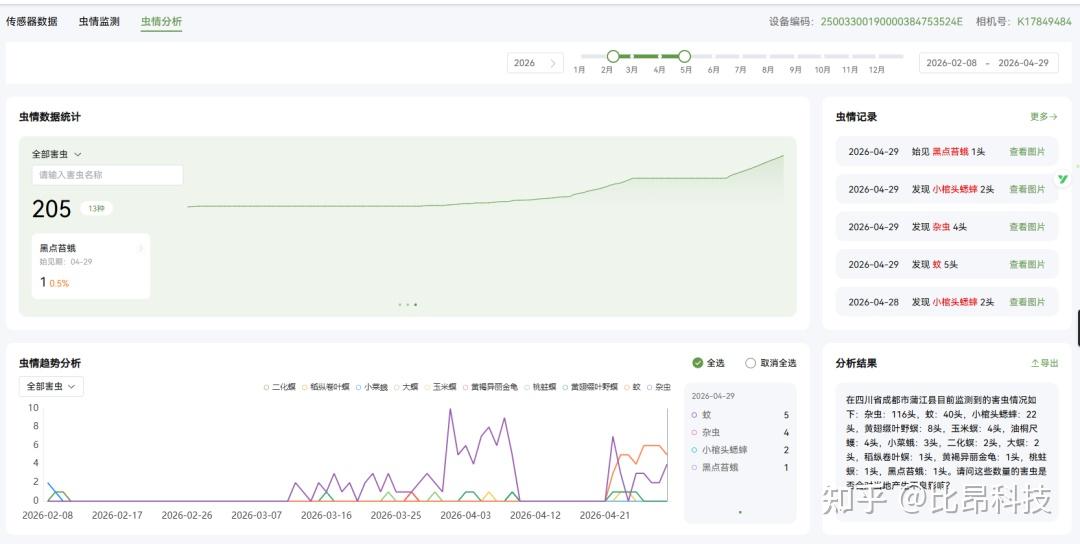Click the month slider handle near 5月
Screen dimensions: 1080x544
(684, 56)
